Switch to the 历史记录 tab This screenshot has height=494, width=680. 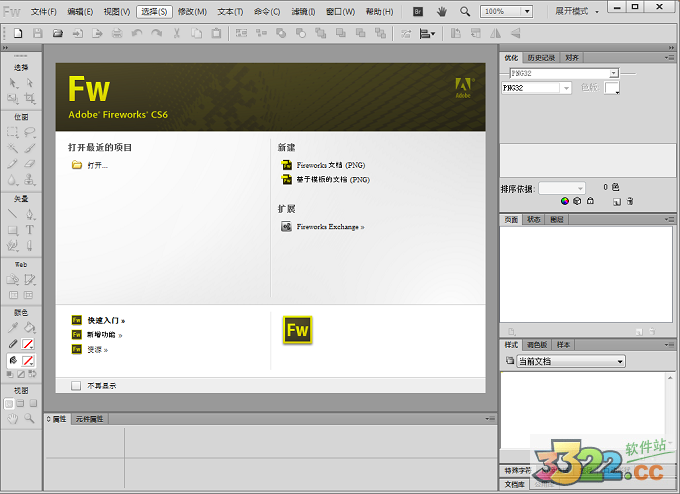(x=541, y=58)
